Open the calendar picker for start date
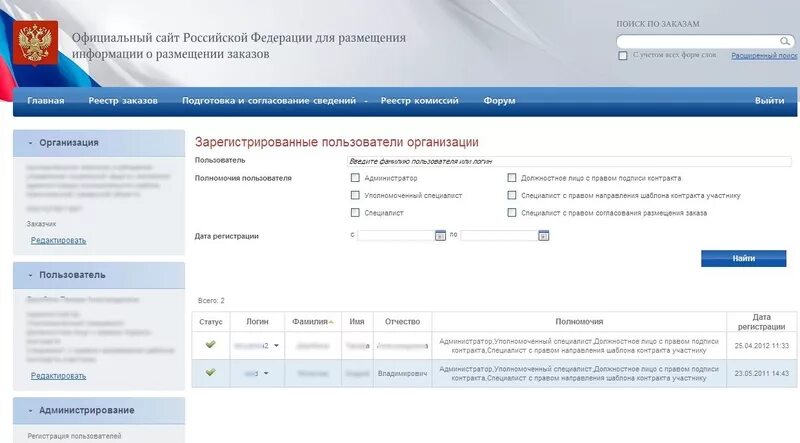Screen dimensions: 800x443 pyautogui.click(x=440, y=236)
